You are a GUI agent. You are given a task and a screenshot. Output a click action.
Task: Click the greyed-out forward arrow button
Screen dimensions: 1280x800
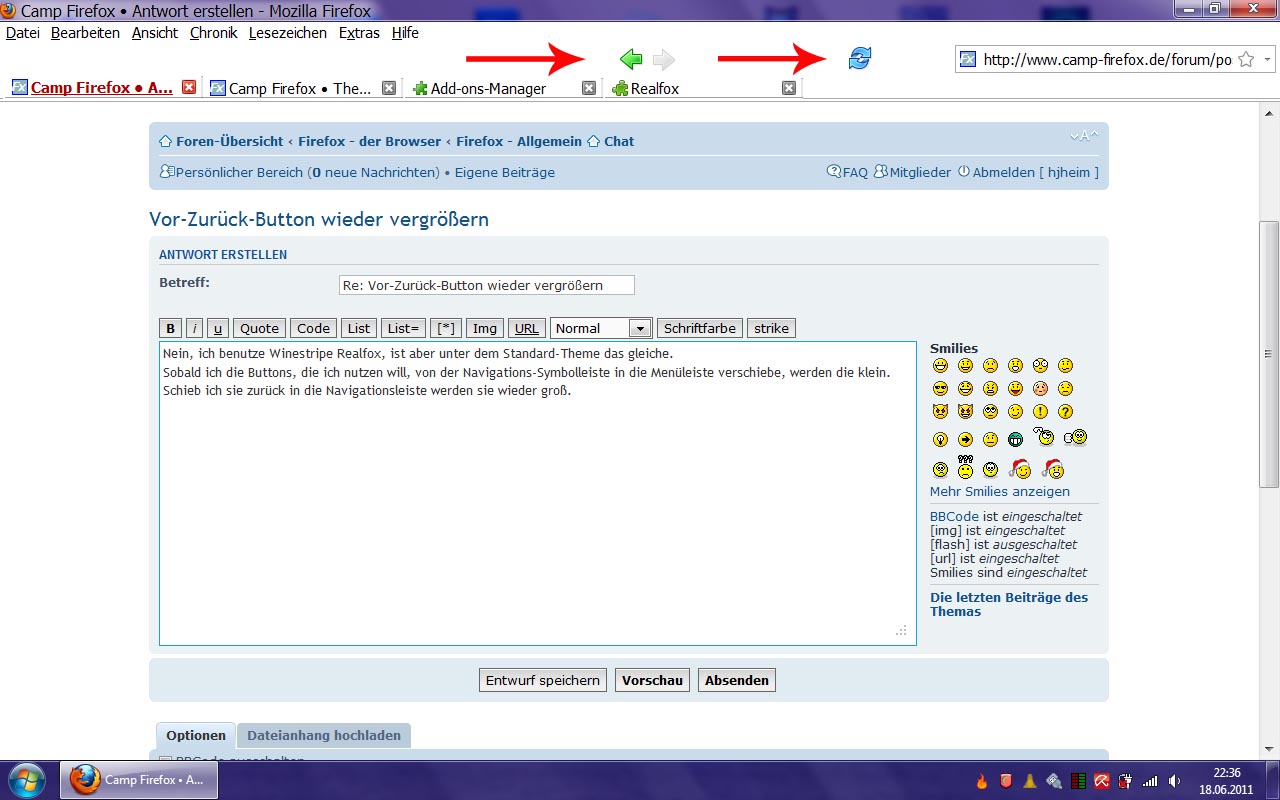click(x=664, y=59)
